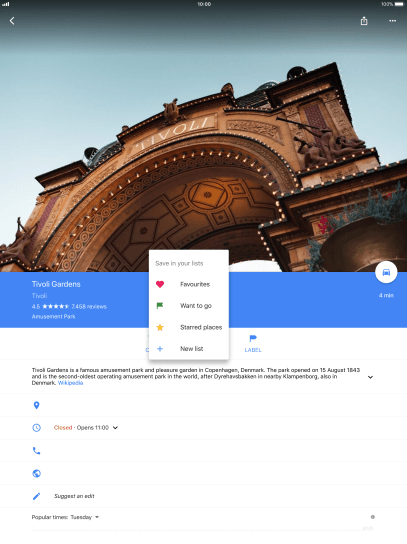The width and height of the screenshot is (407, 544).
Task: Open the Wikipedia link
Action: [x=70, y=383]
